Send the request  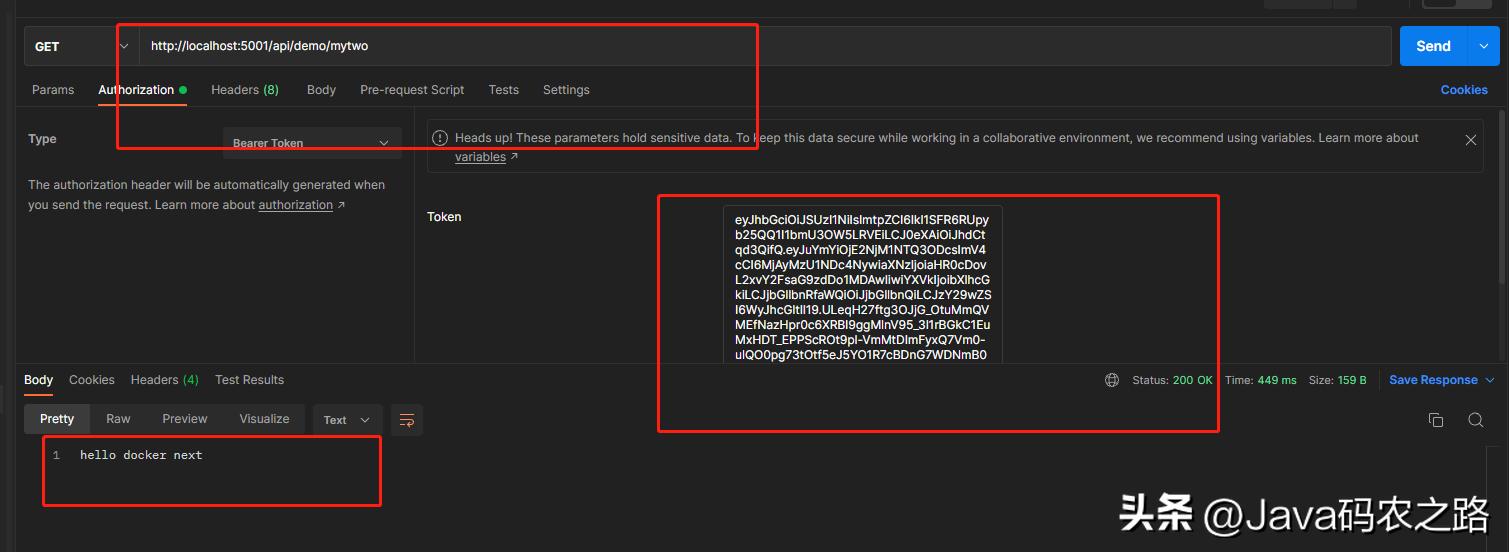[x=1433, y=46]
